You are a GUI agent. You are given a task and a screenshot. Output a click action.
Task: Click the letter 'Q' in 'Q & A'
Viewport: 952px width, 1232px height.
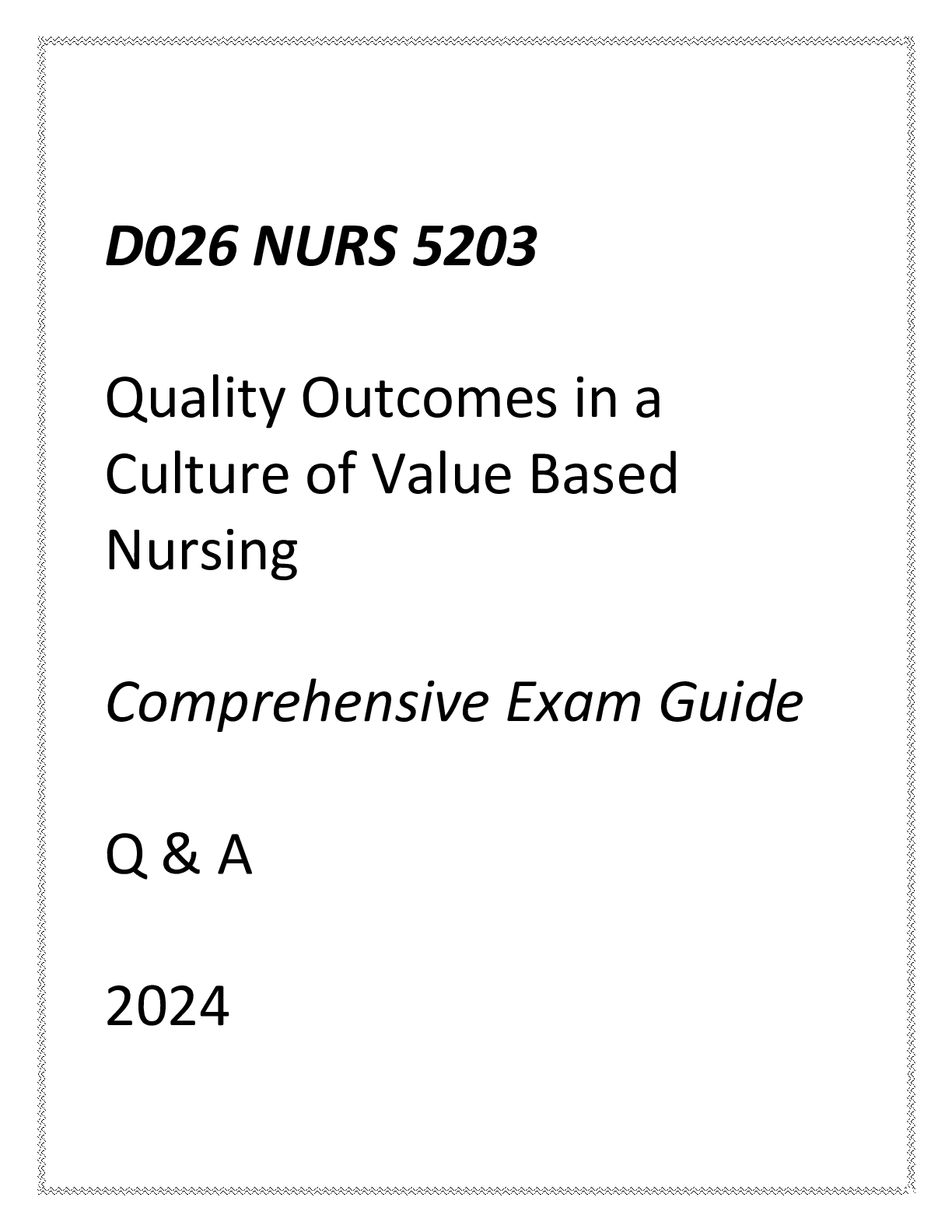coord(125,857)
